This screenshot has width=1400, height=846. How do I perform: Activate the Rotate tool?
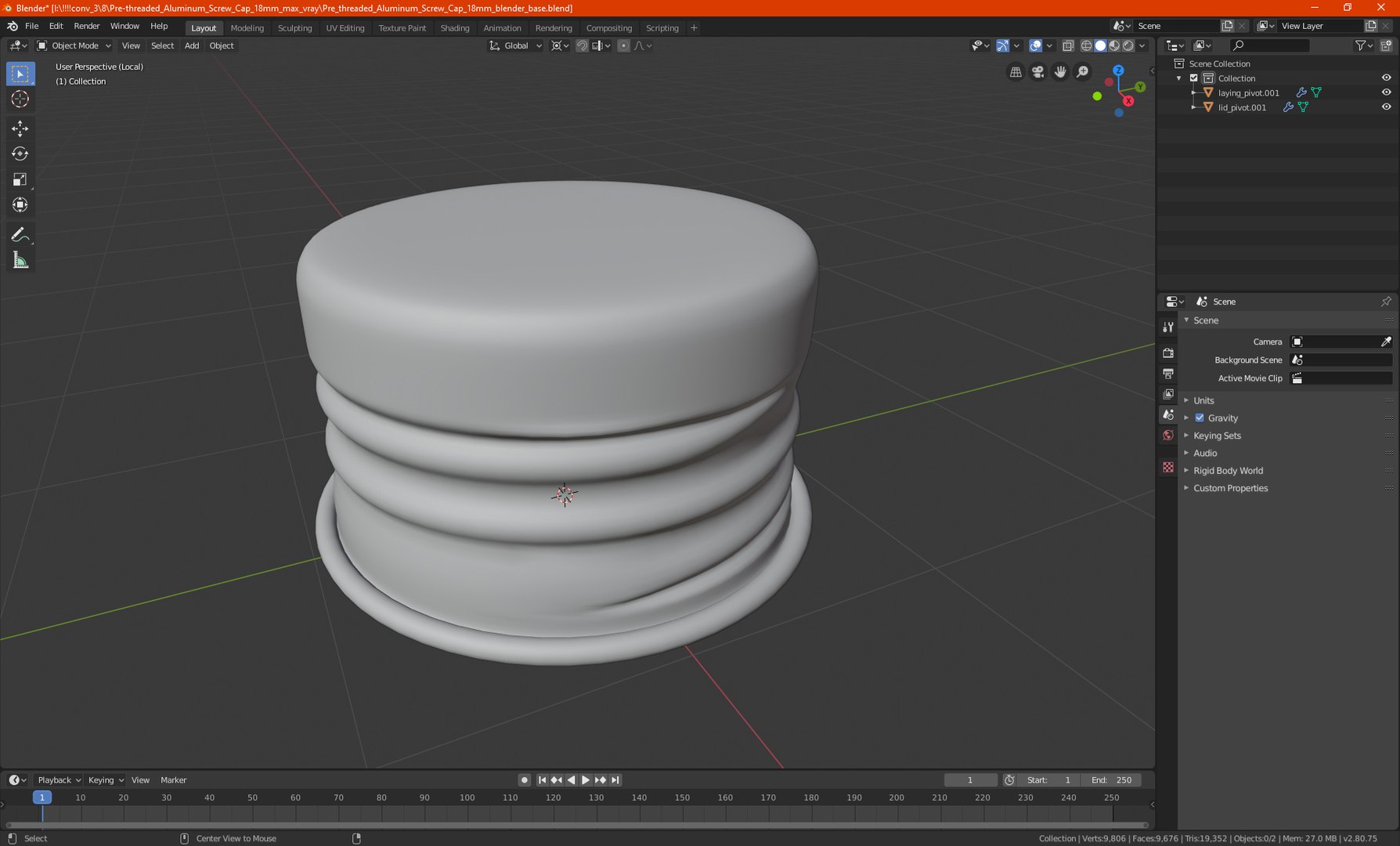coord(20,154)
